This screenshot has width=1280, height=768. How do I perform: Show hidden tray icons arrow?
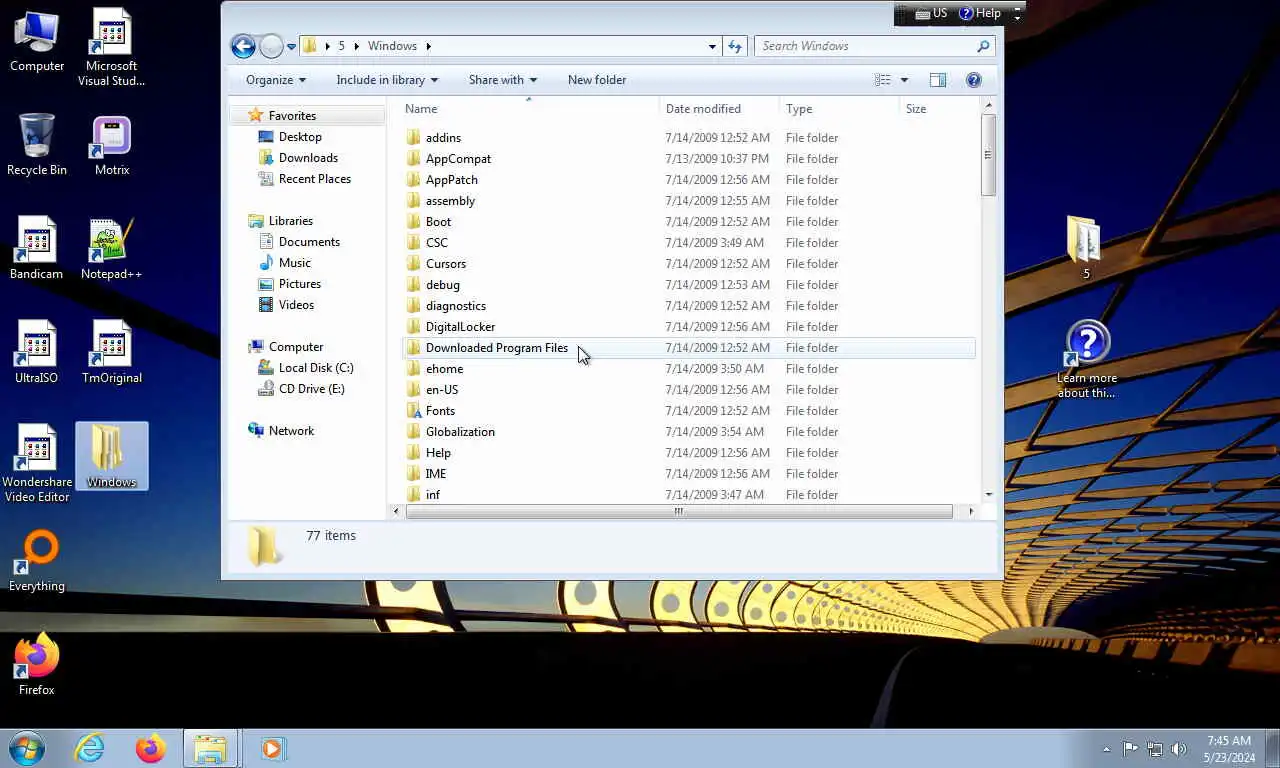(1106, 748)
